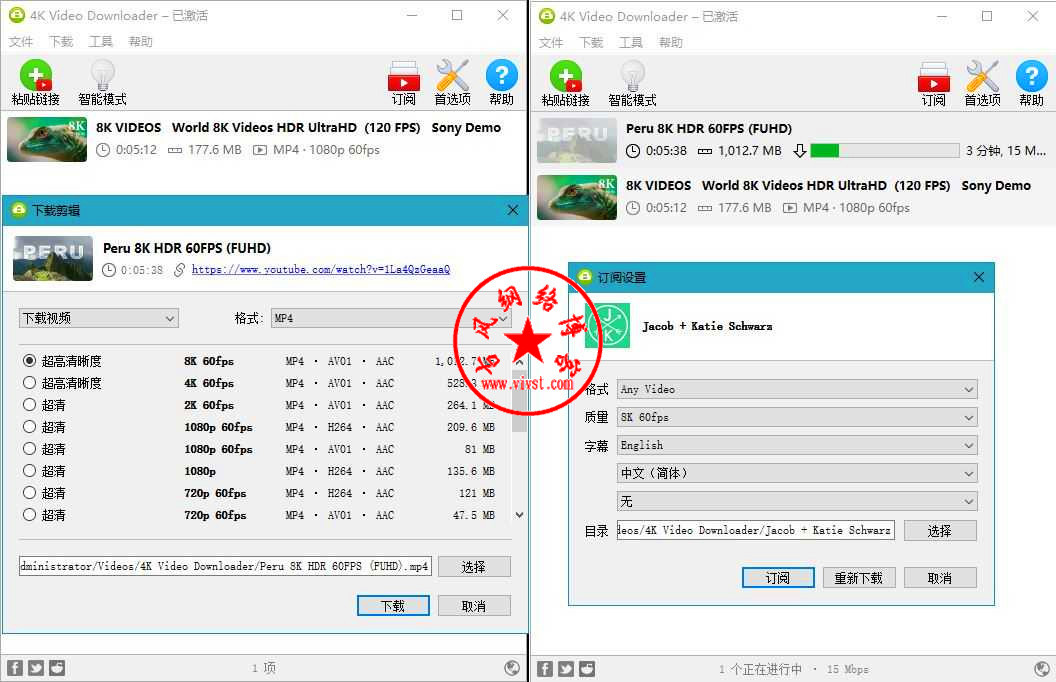Open Reddit icon in right window status bar

point(587,669)
